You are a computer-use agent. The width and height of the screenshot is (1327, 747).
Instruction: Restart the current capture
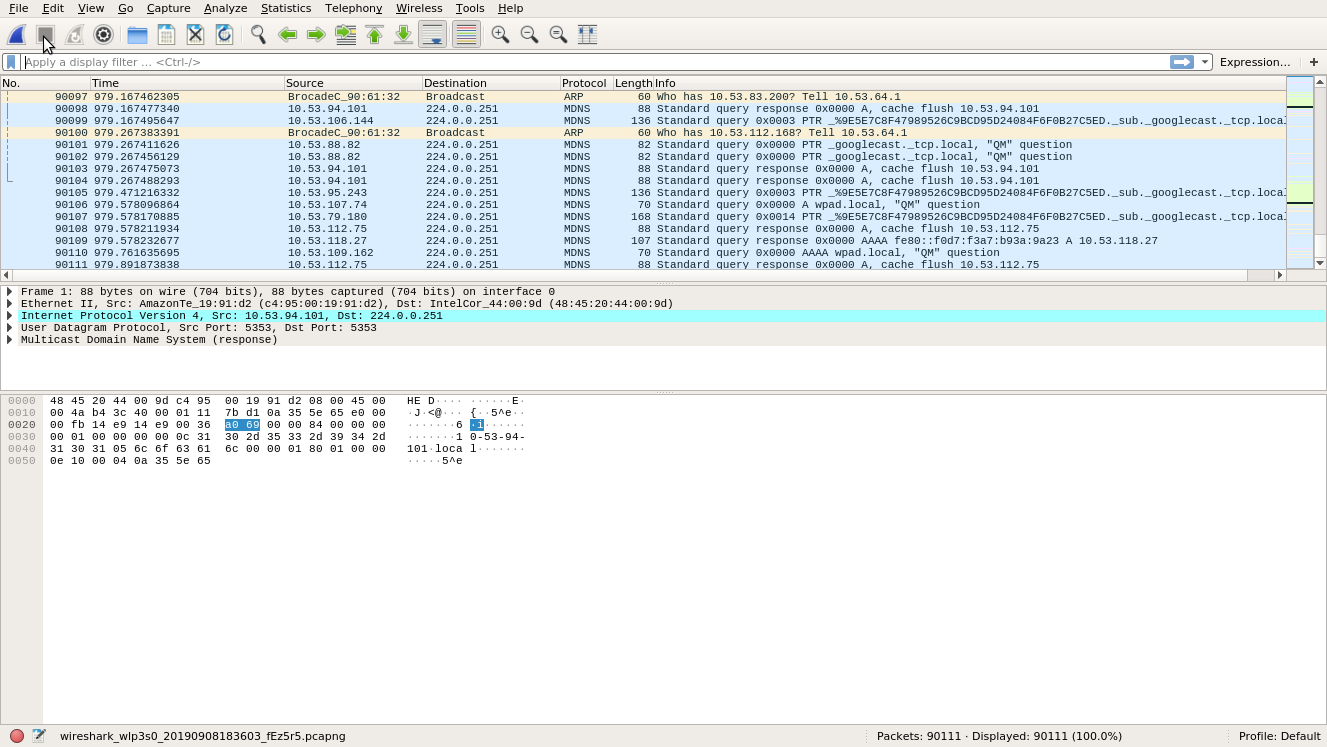pyautogui.click(x=74, y=34)
